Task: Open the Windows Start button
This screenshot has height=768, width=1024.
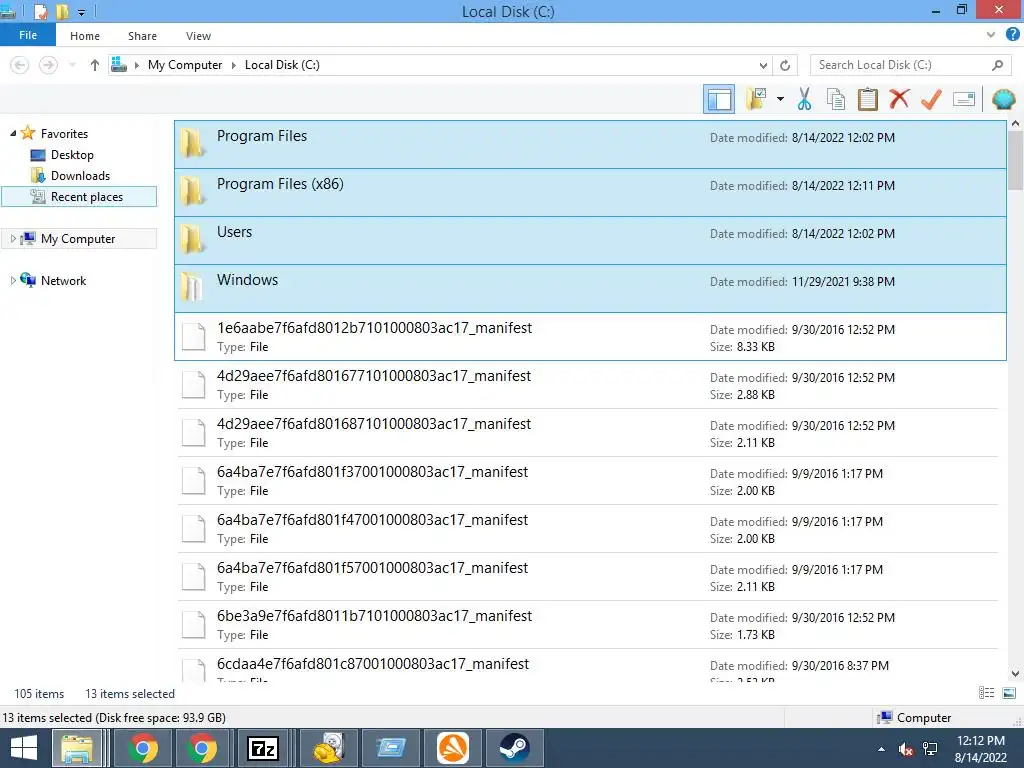Action: click(x=24, y=748)
